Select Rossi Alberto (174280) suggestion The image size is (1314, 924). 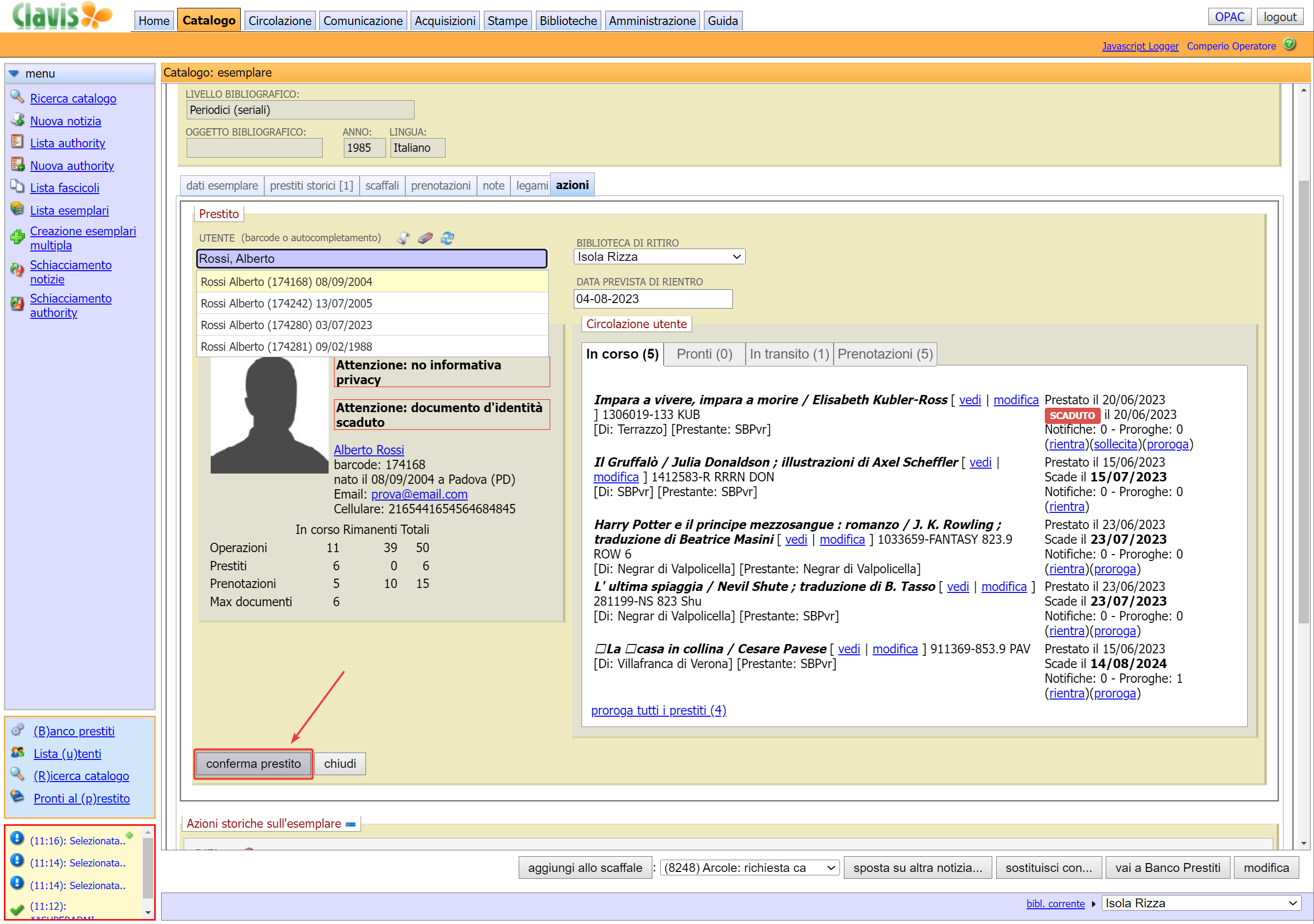[286, 325]
